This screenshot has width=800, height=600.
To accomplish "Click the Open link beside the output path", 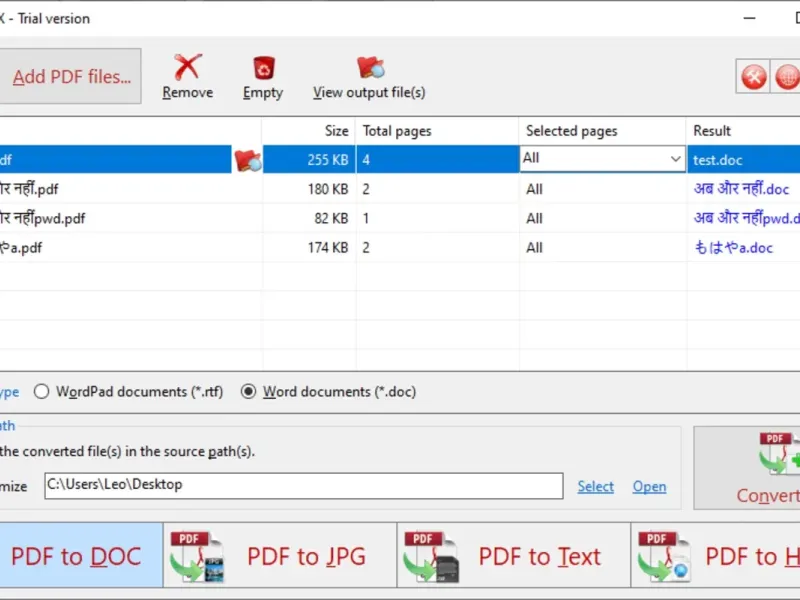I will [x=649, y=487].
